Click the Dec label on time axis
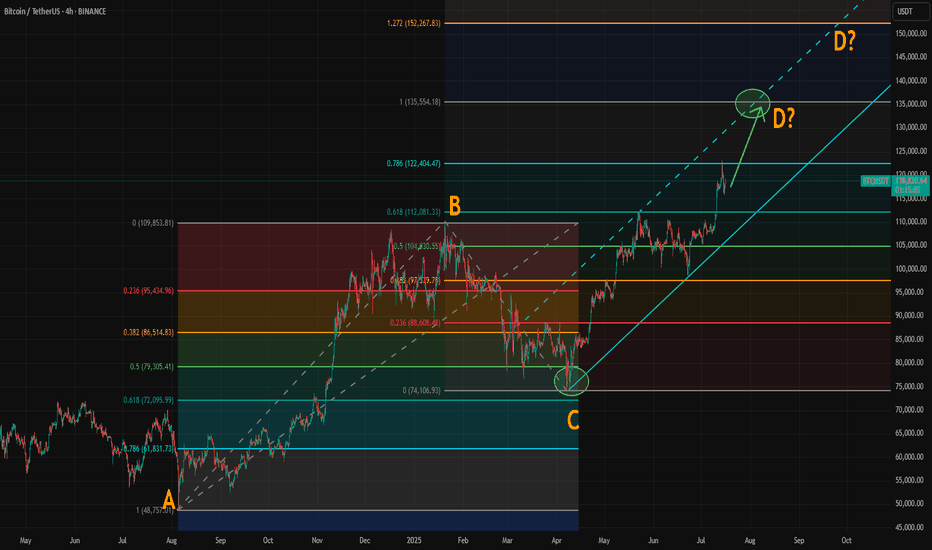 tap(365, 540)
